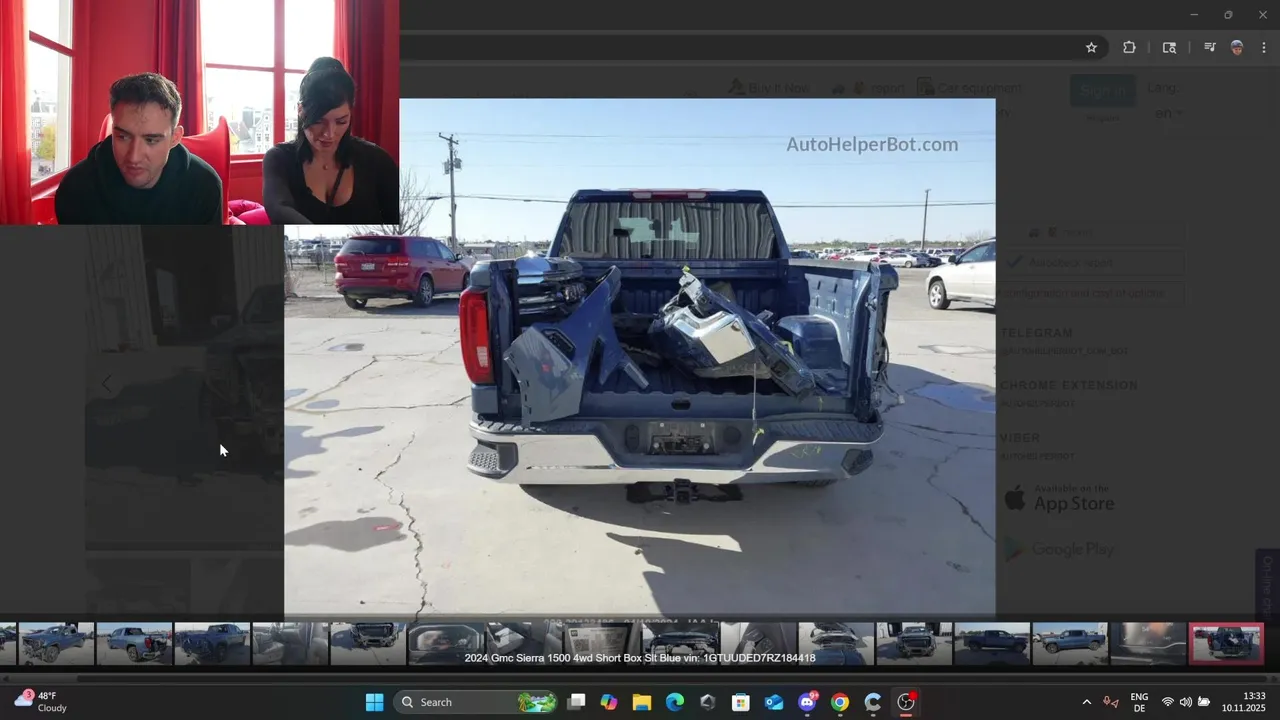
Task: Click the Autocheck report button
Action: coord(1093,263)
